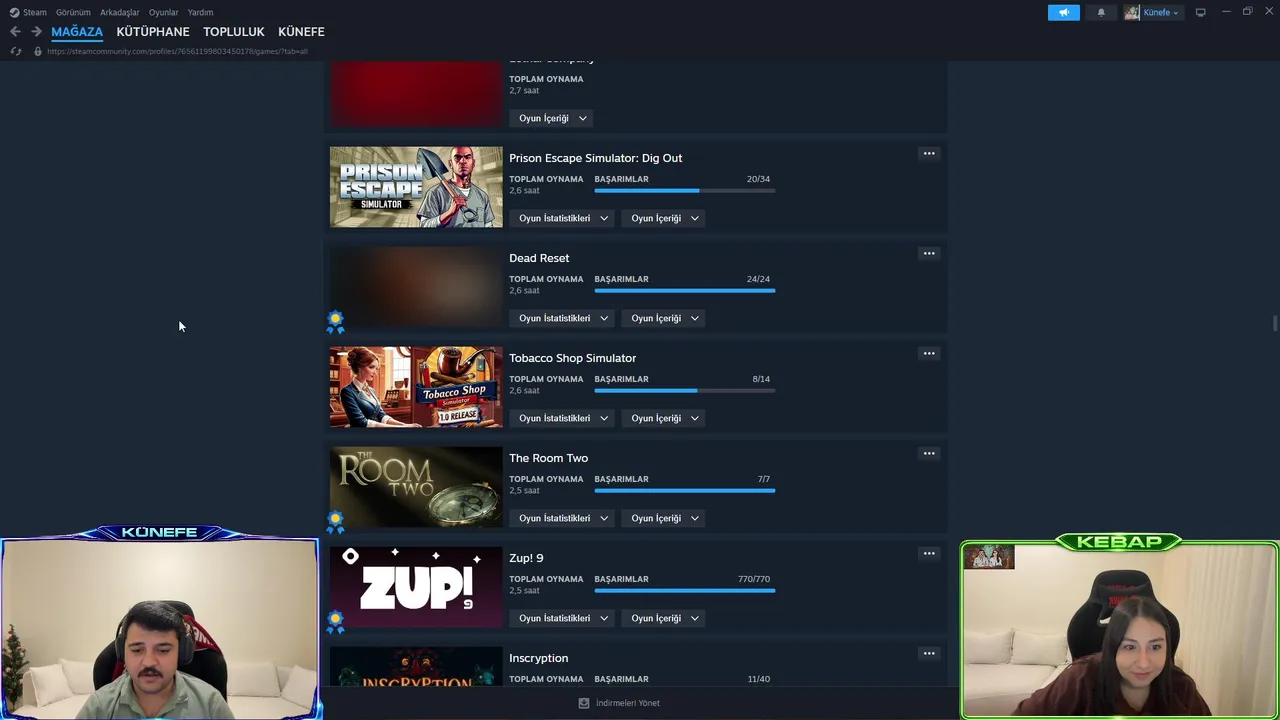Expand Oyun İçeriği for the top game

(x=553, y=118)
